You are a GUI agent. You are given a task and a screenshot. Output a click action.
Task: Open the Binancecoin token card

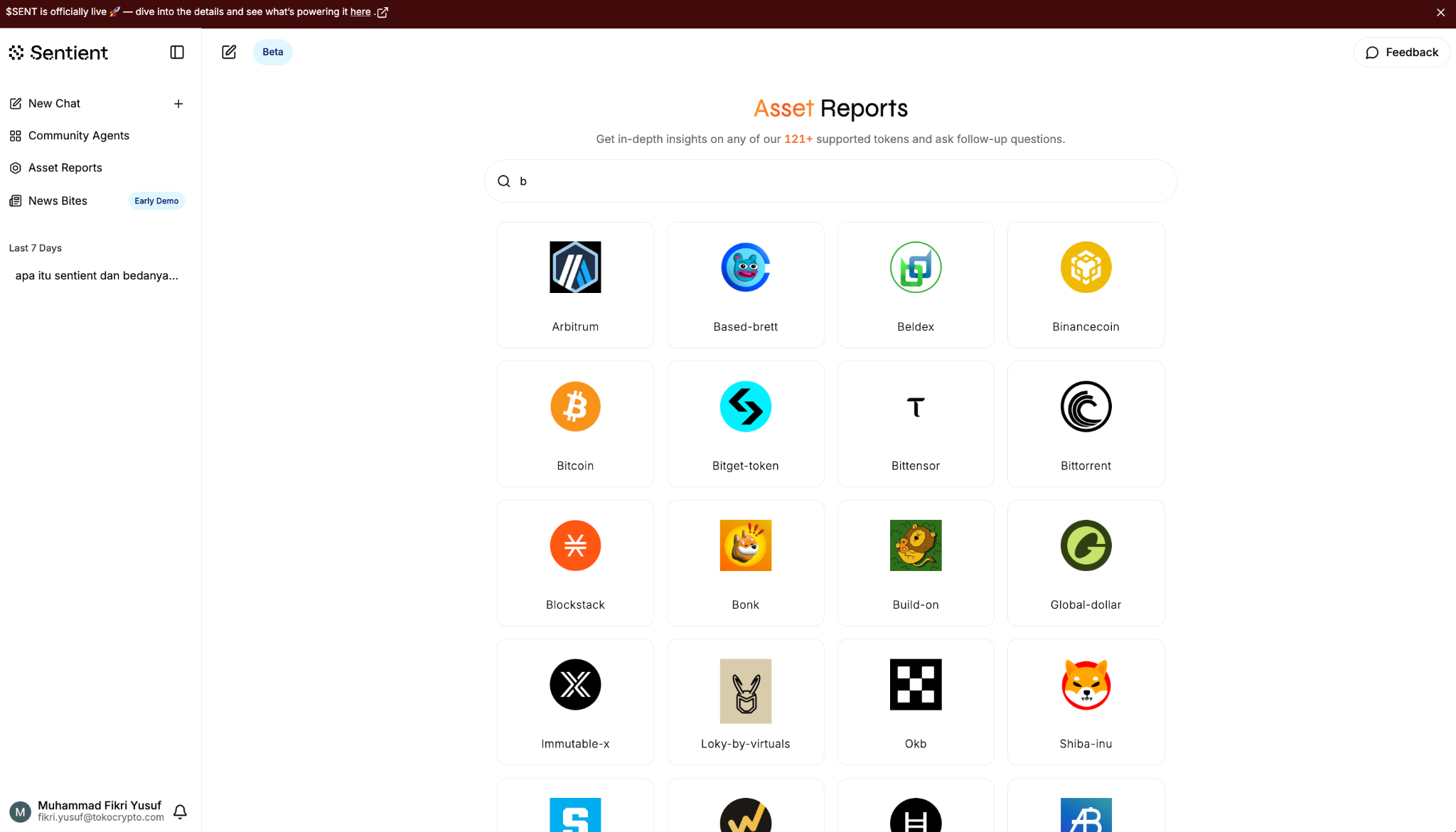[x=1085, y=285]
